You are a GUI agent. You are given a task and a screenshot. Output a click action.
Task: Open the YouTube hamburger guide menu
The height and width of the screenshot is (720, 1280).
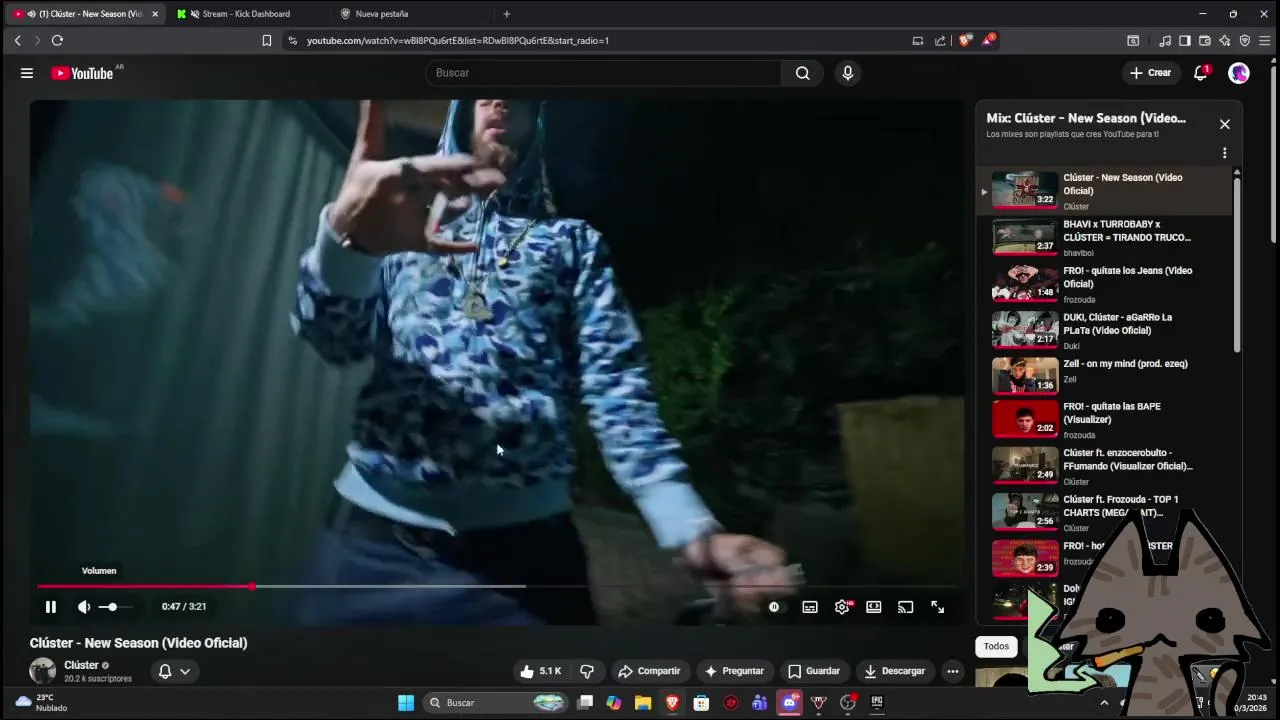click(27, 73)
